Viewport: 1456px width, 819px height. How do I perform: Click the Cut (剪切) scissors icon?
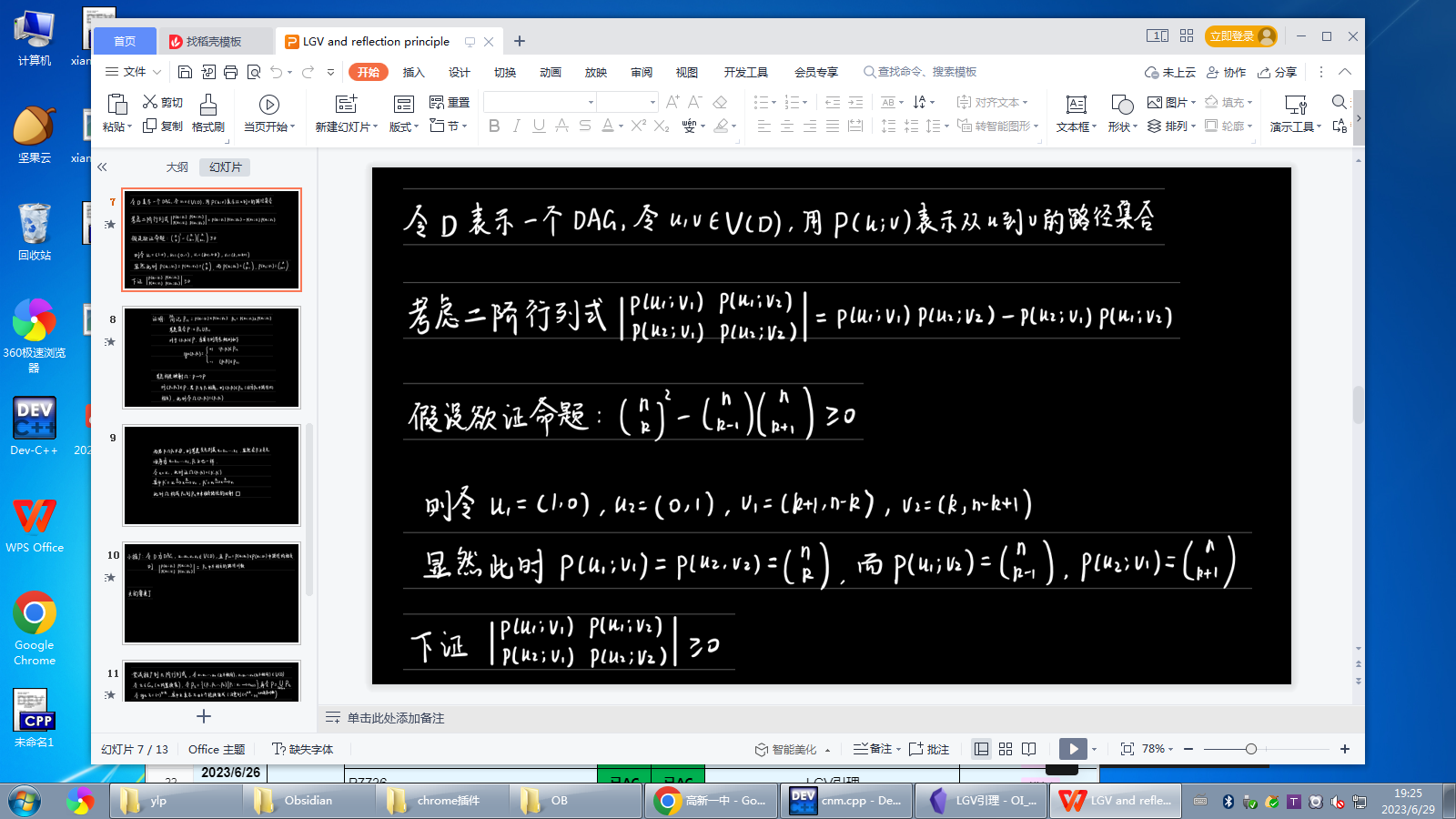click(151, 102)
